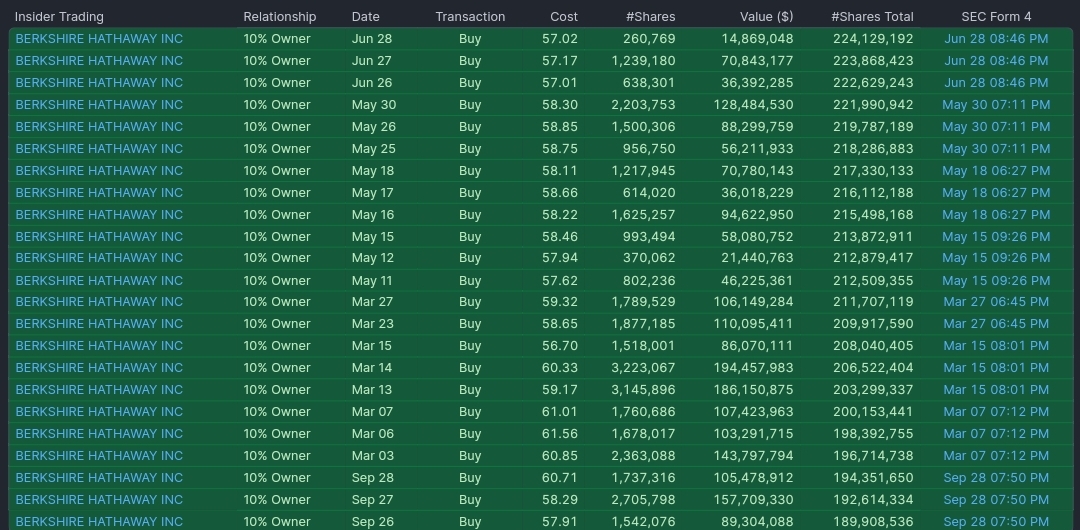Select the total shares cell 189,908,536

point(873,522)
